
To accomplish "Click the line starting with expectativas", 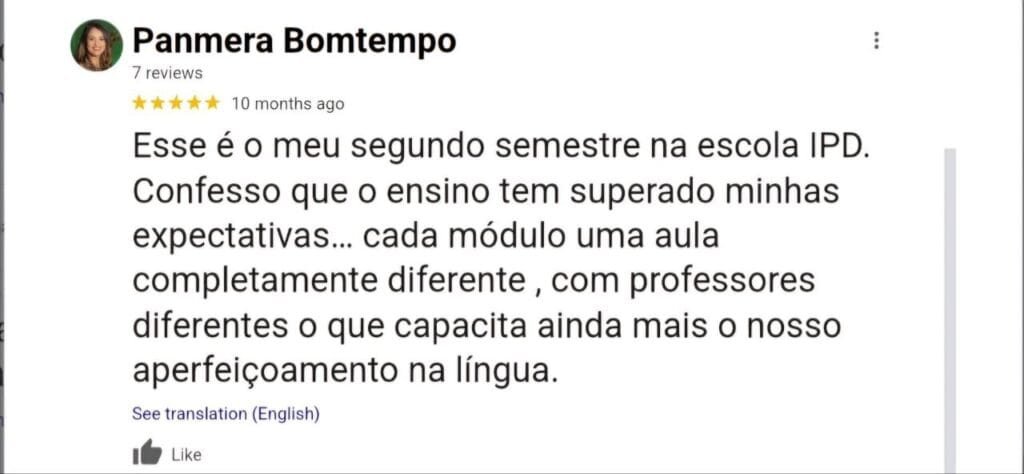I will click(x=426, y=236).
